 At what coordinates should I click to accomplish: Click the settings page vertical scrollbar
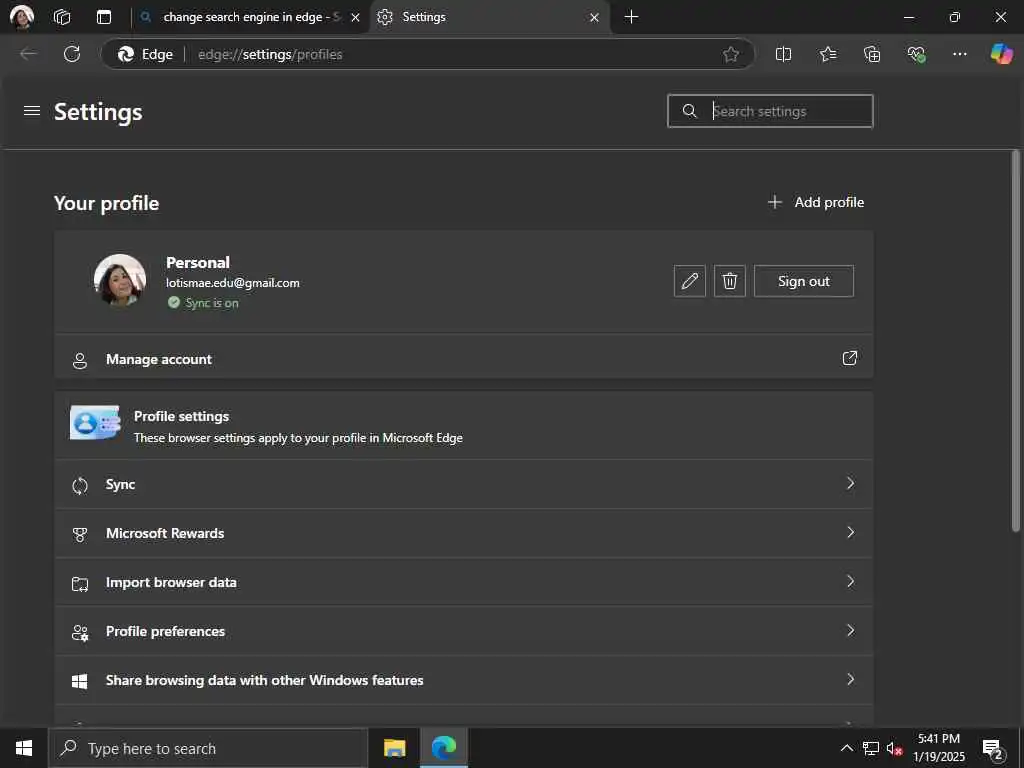tap(1016, 340)
